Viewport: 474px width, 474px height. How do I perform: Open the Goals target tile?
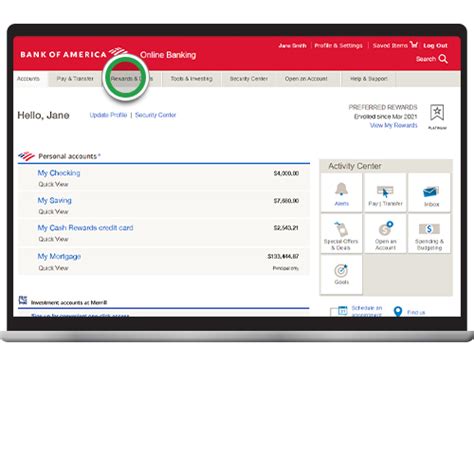coord(341,275)
